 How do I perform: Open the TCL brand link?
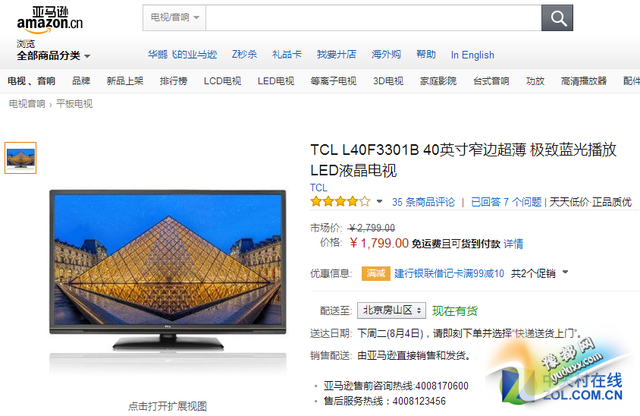(318, 188)
